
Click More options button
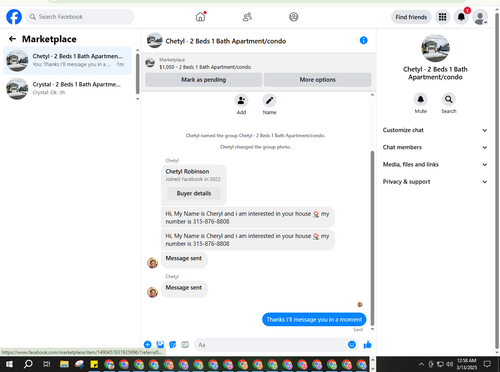pos(317,80)
